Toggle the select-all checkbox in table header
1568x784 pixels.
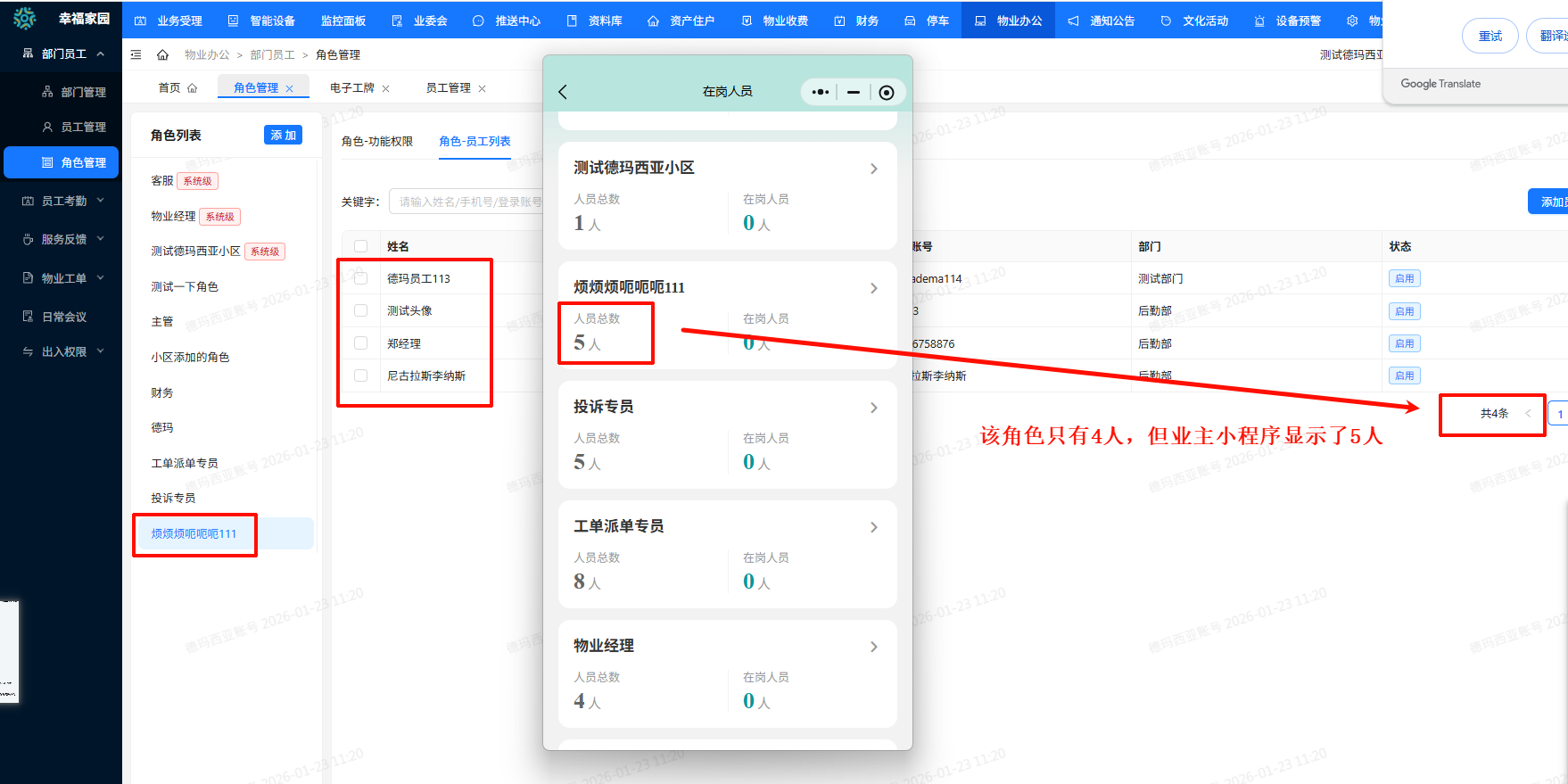point(361,246)
